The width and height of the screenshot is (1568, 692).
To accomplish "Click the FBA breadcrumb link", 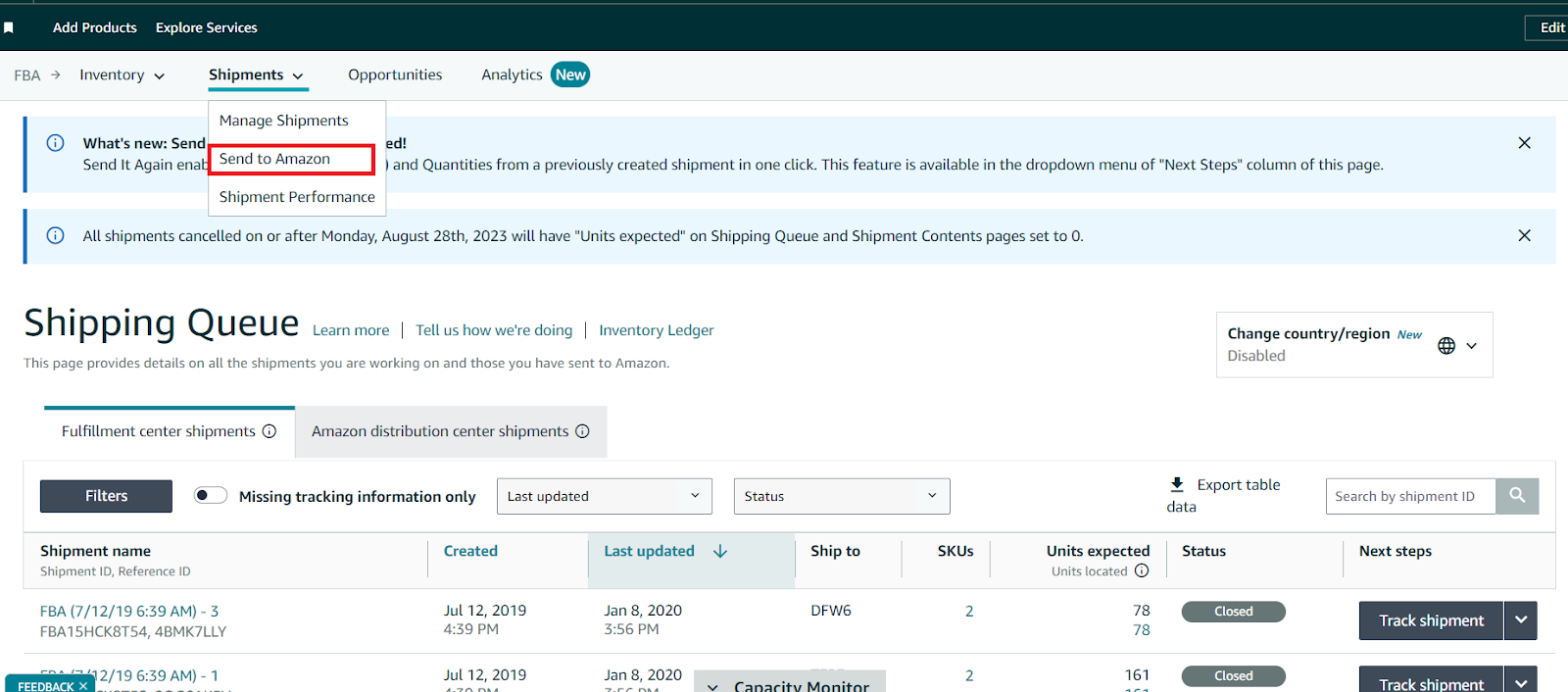I will [x=27, y=75].
